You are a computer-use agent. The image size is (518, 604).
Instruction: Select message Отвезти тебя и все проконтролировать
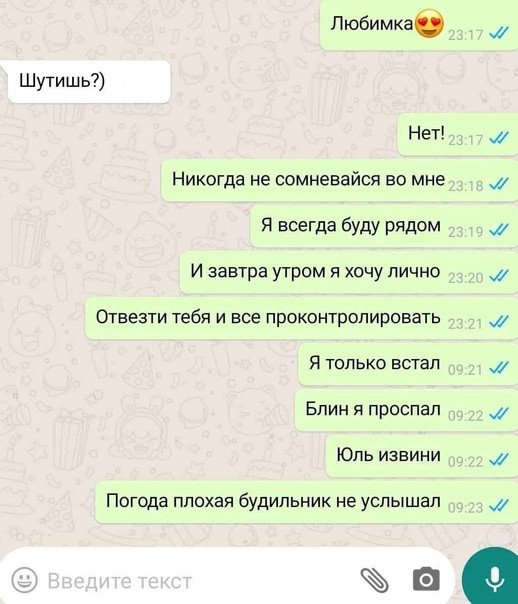coord(301,318)
